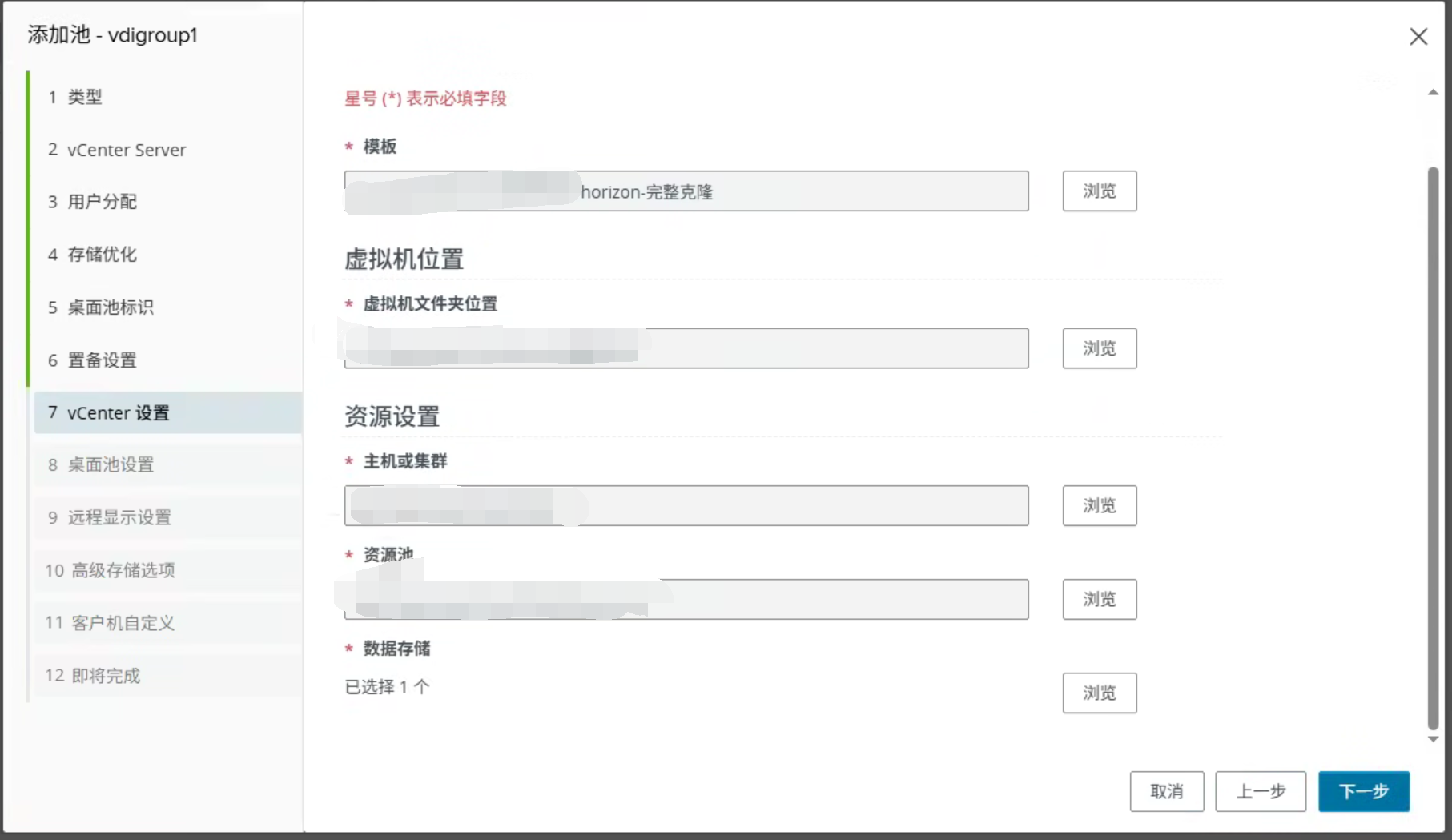Browse for 虚拟机文件夹位置
The width and height of the screenshot is (1452, 840).
point(1099,348)
